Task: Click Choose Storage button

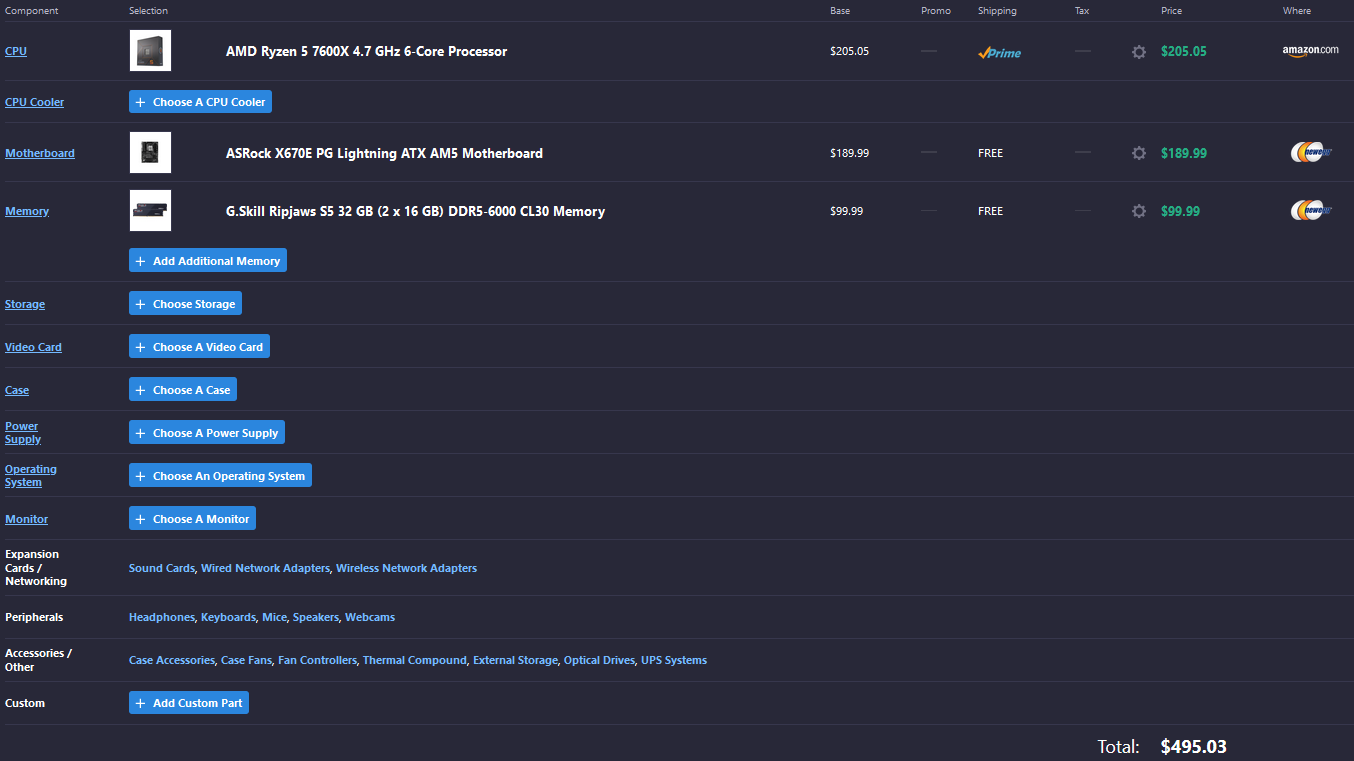Action: 185,303
